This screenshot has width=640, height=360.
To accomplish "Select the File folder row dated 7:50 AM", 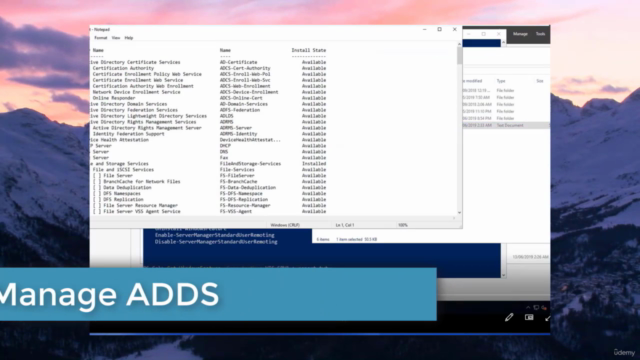I will (x=506, y=98).
